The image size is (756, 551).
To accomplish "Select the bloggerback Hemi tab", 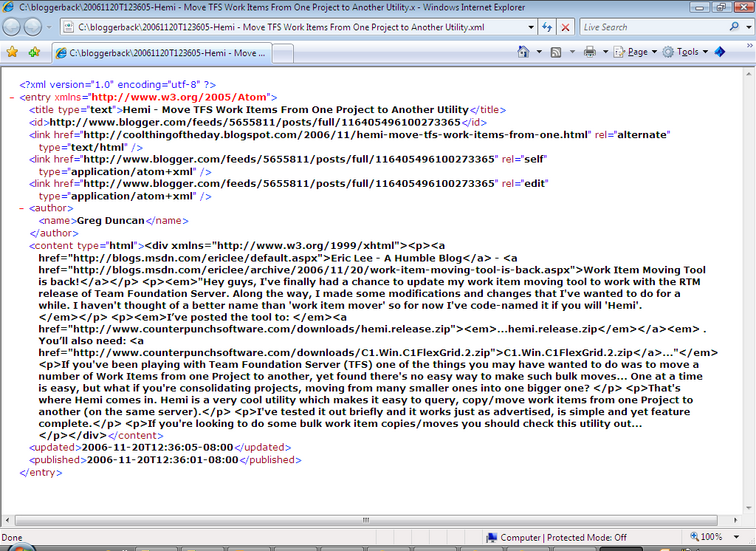I will coord(162,53).
